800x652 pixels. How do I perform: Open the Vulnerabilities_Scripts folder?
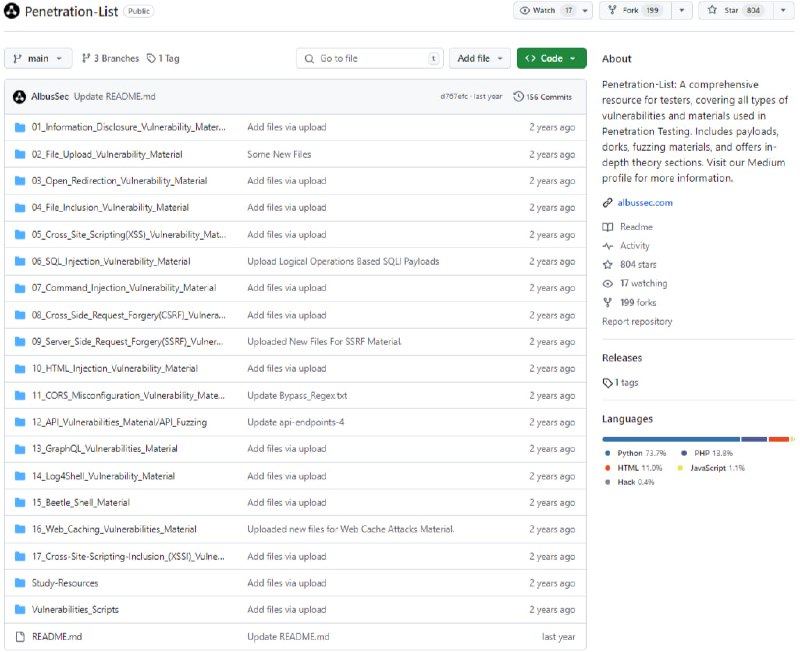tap(75, 609)
